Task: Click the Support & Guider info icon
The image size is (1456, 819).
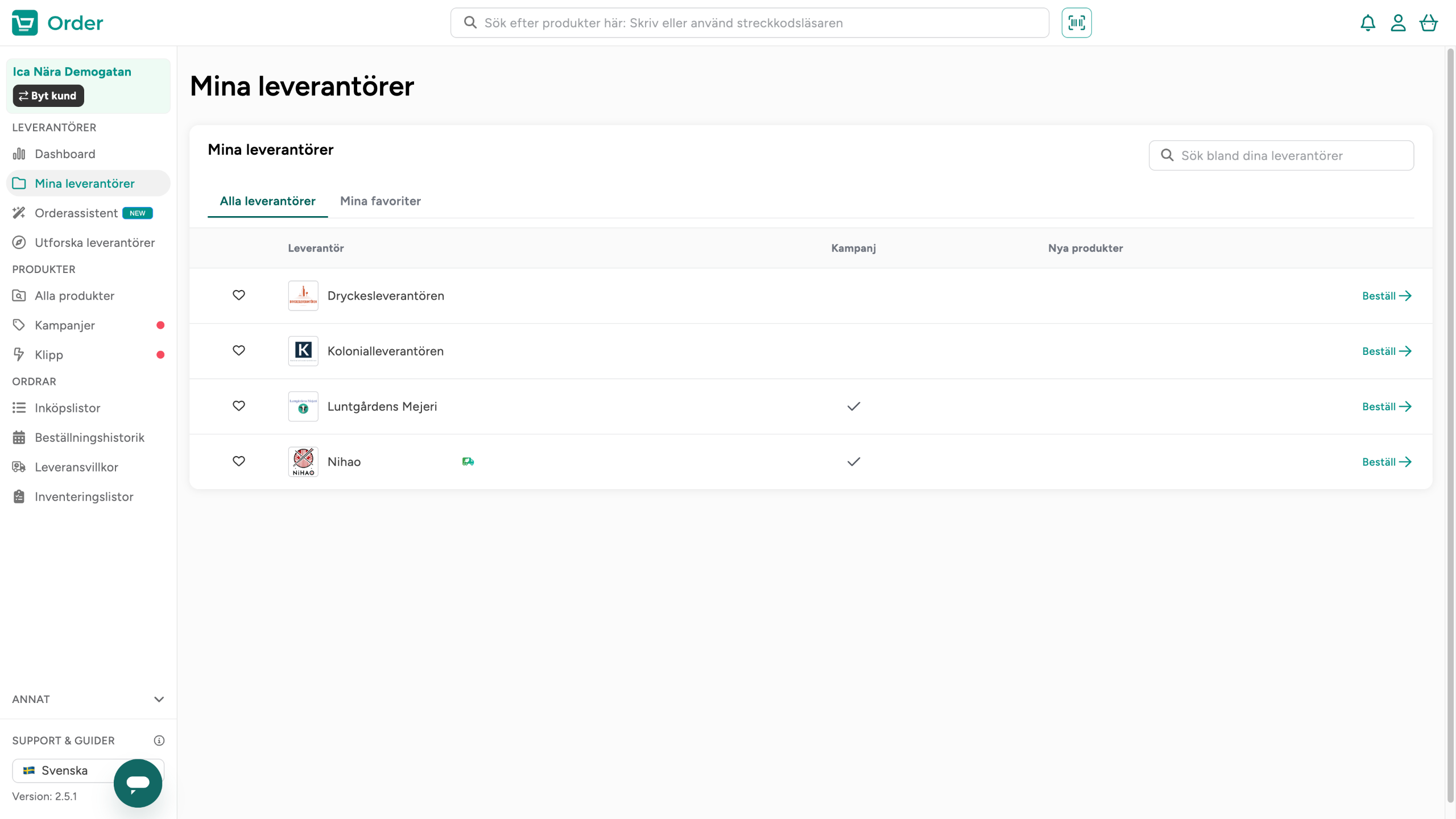Action: (x=159, y=740)
